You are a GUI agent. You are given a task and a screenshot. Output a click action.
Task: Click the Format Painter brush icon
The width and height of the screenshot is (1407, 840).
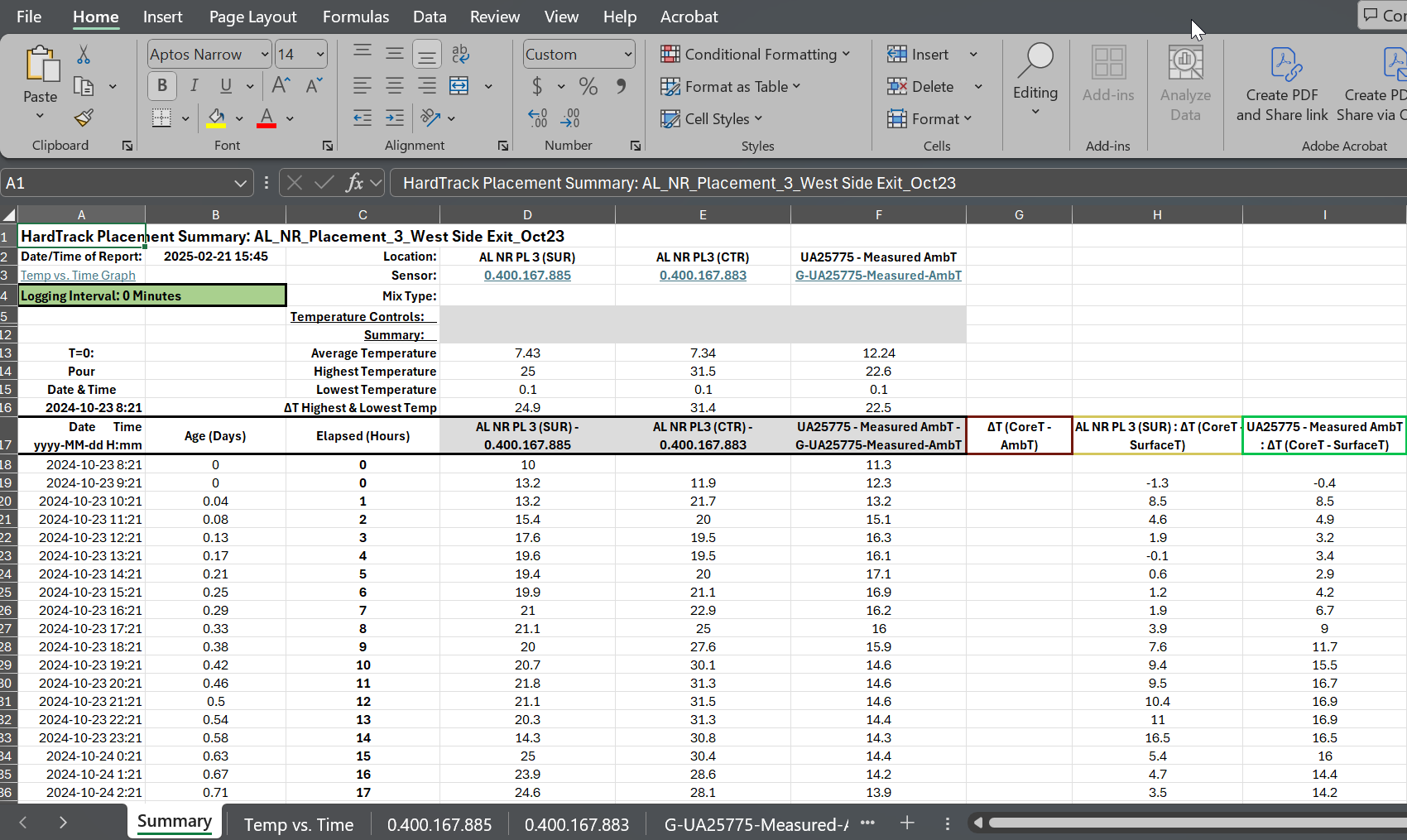click(x=84, y=118)
